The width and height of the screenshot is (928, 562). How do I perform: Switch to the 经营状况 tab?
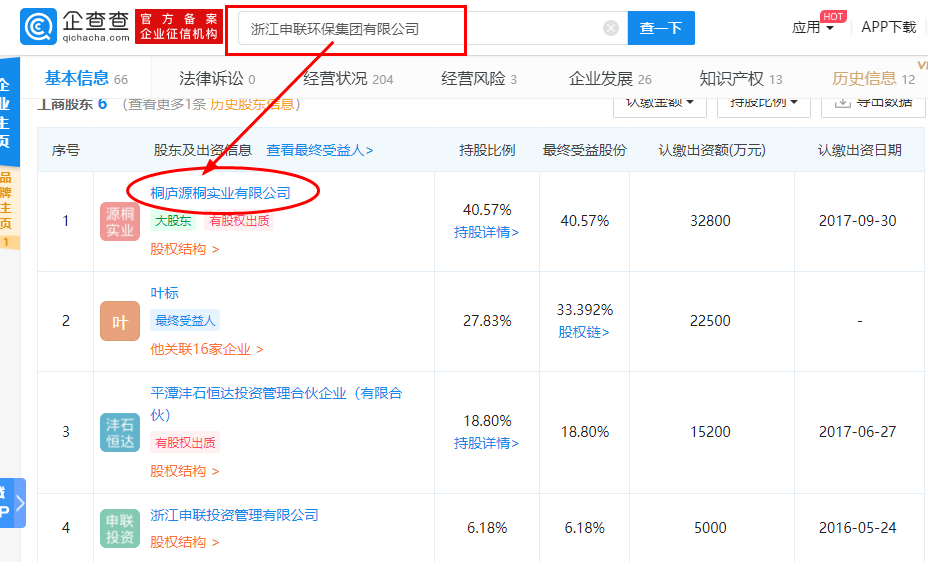click(348, 78)
